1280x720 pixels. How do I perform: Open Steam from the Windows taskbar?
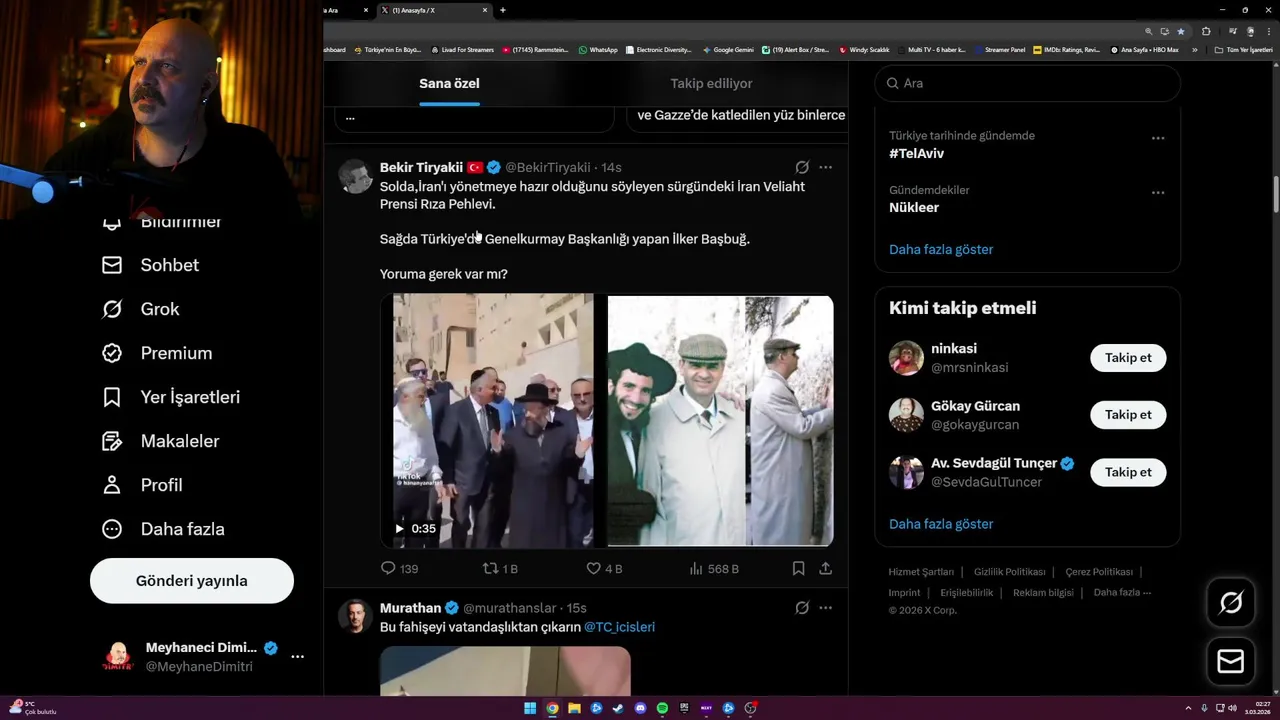[x=618, y=708]
